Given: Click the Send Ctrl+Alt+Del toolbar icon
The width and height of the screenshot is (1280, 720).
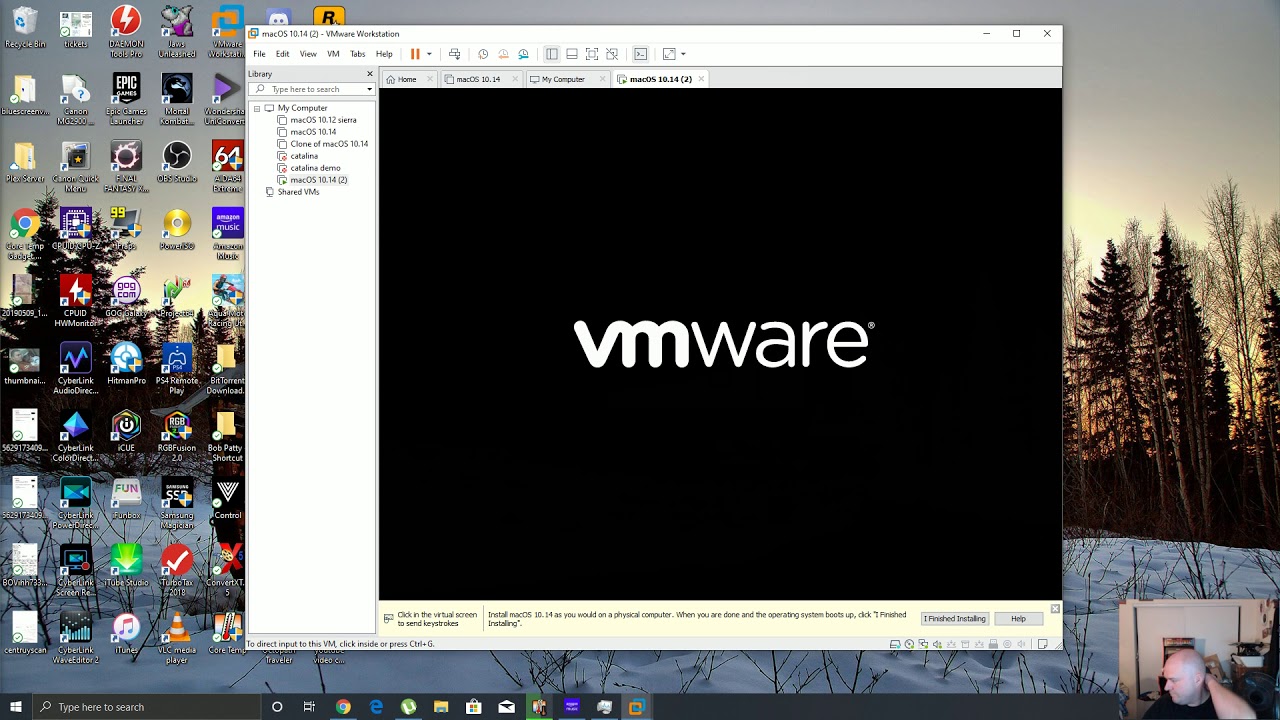Looking at the screenshot, I should pyautogui.click(x=454, y=54).
